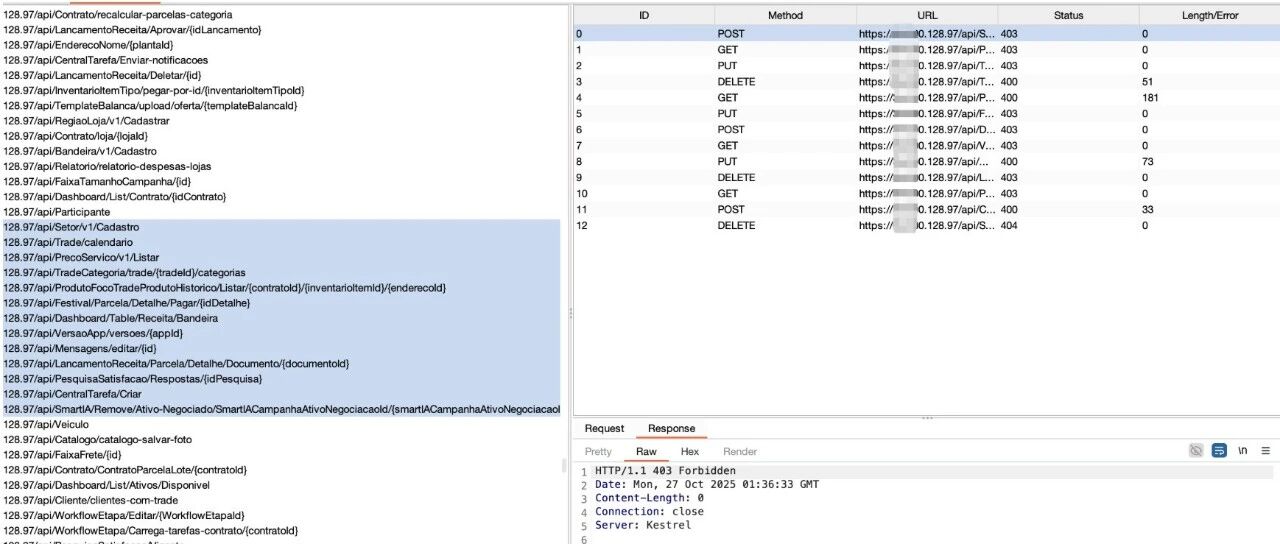The height and width of the screenshot is (544, 1280).
Task: Select the PrecoServico/v1/Listar endpoint
Action: point(81,257)
